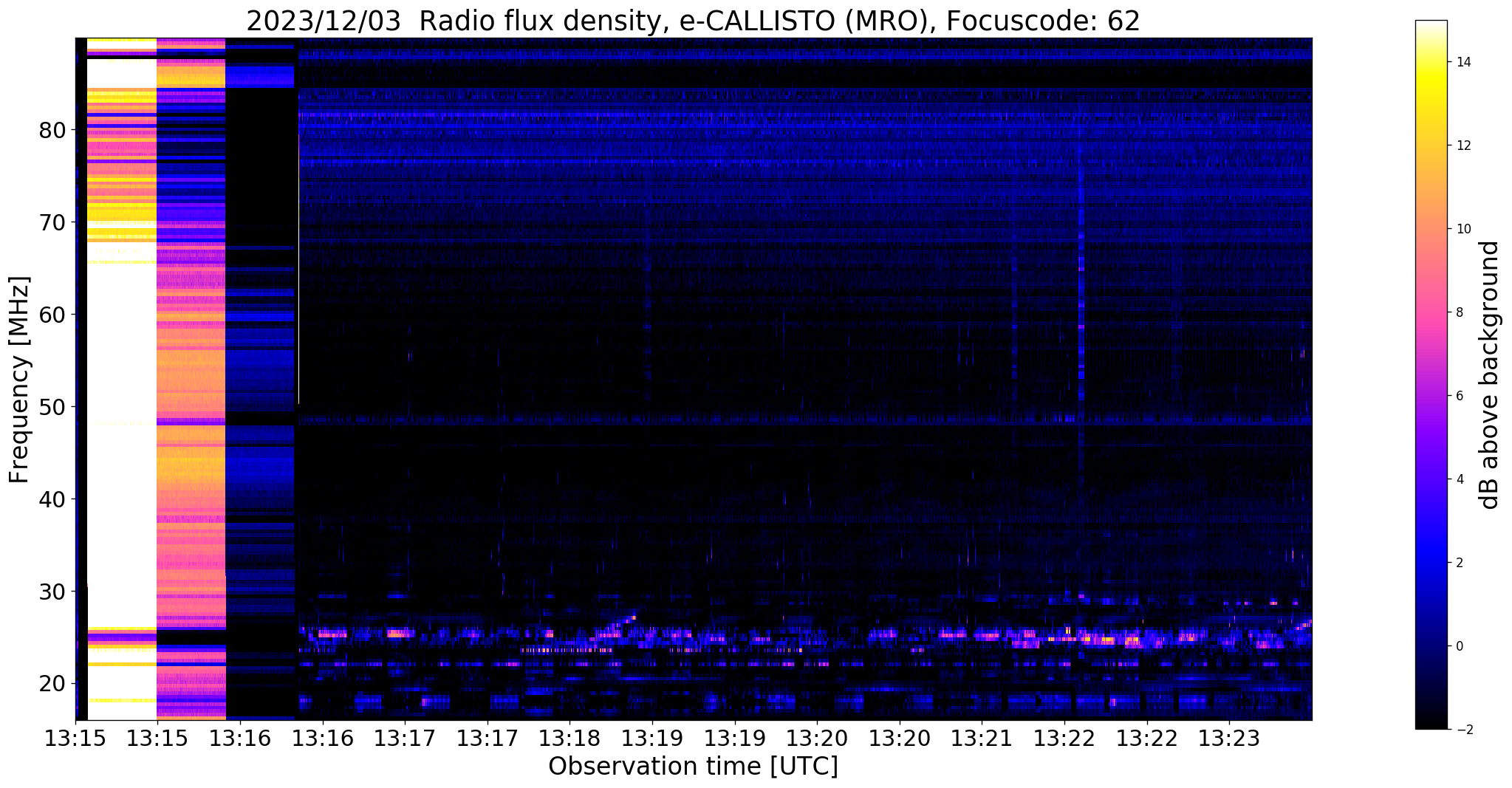Click the 13:18 time tick label
The height and width of the screenshot is (788, 1512).
coord(569,738)
